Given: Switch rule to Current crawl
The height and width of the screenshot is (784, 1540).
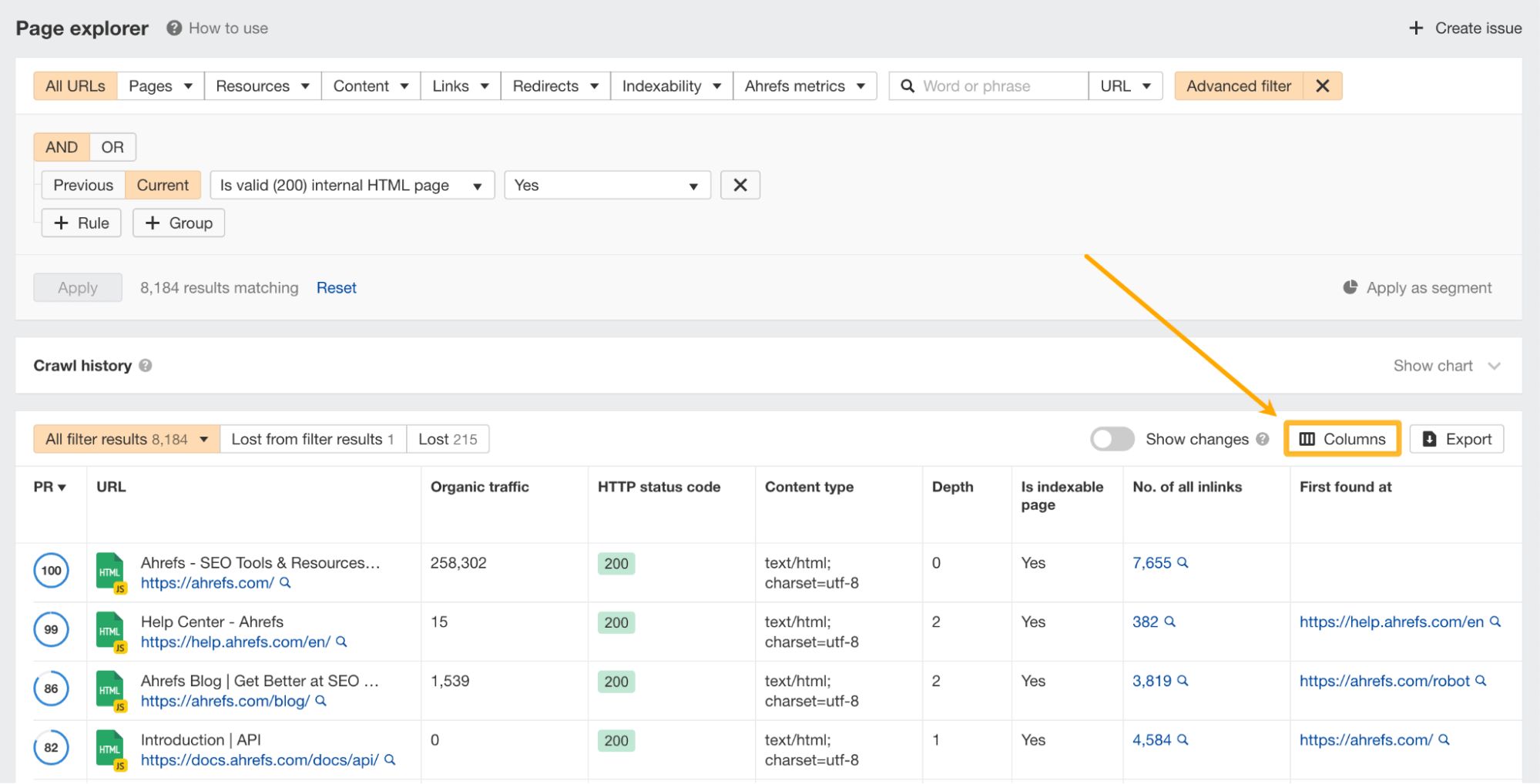Looking at the screenshot, I should 163,185.
